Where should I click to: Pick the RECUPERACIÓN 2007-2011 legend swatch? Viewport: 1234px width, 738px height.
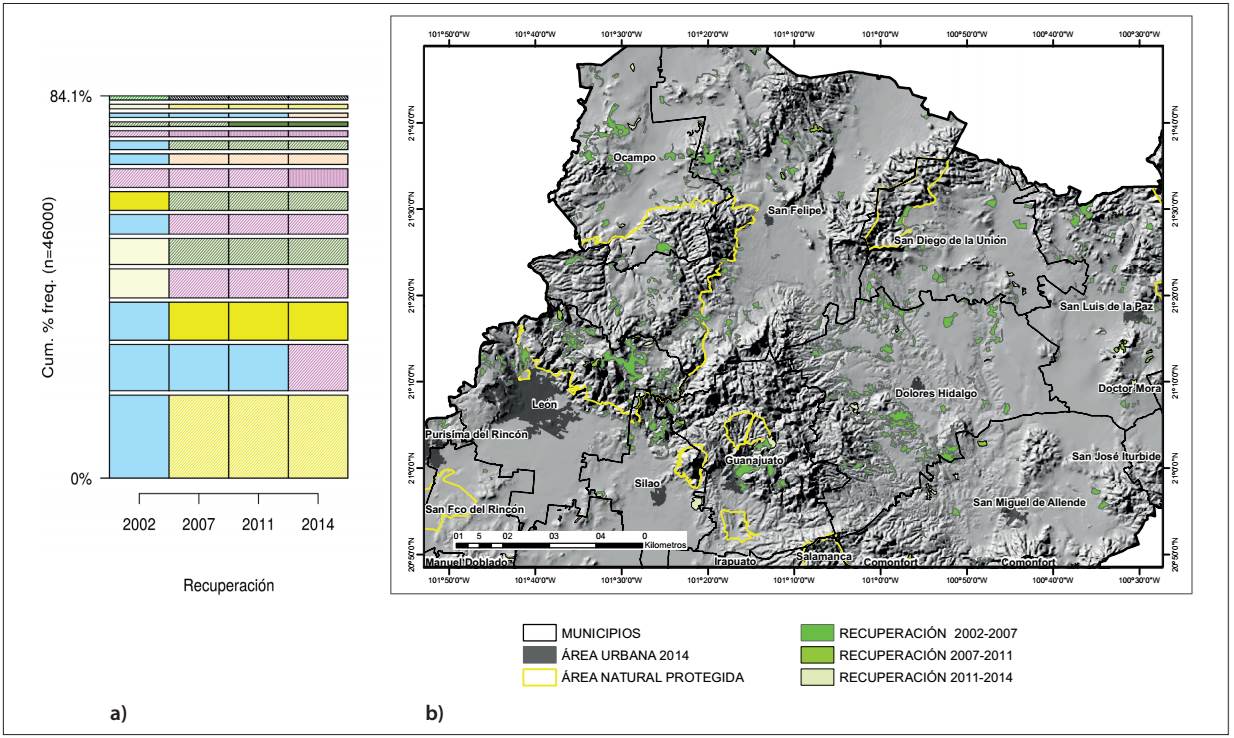pyautogui.click(x=817, y=655)
